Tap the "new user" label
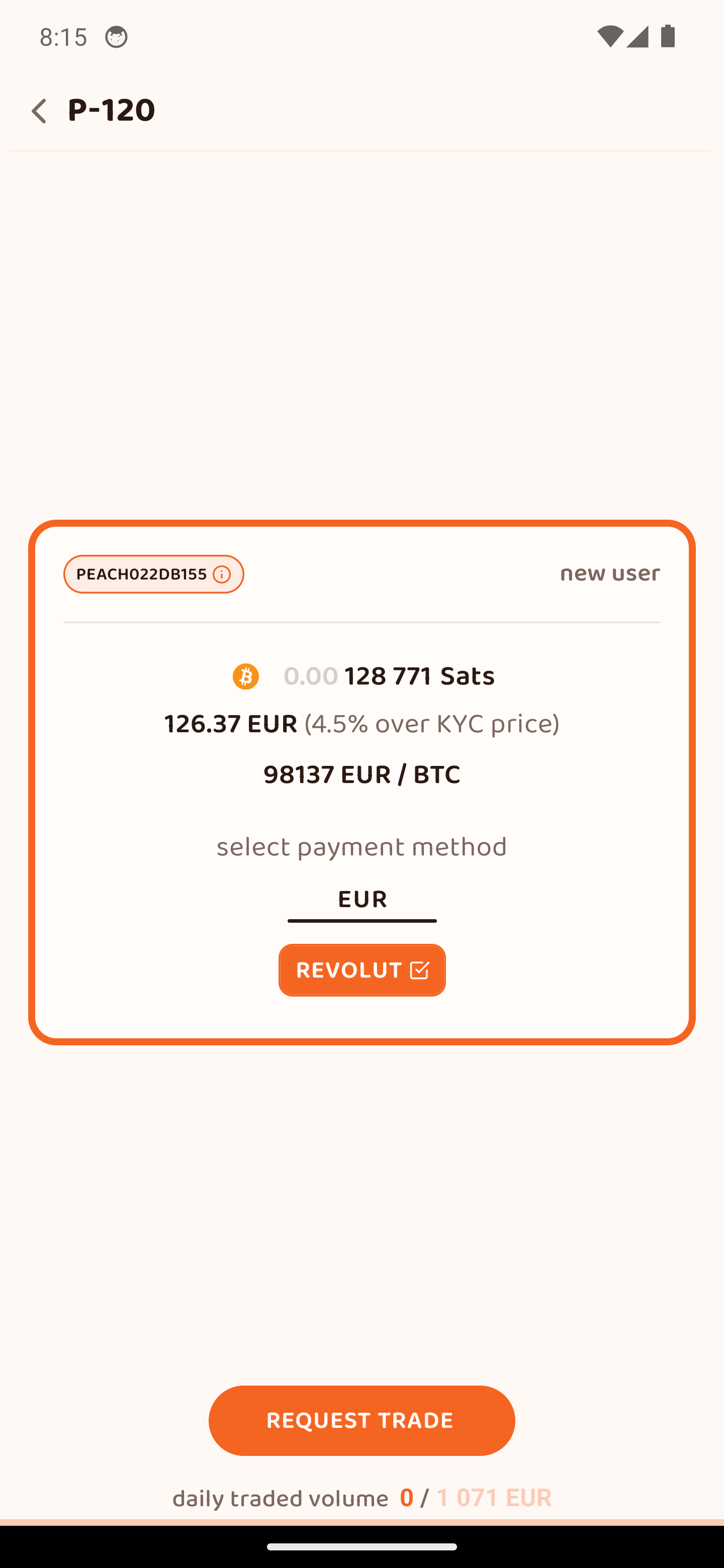This screenshot has height=1568, width=724. 609,573
